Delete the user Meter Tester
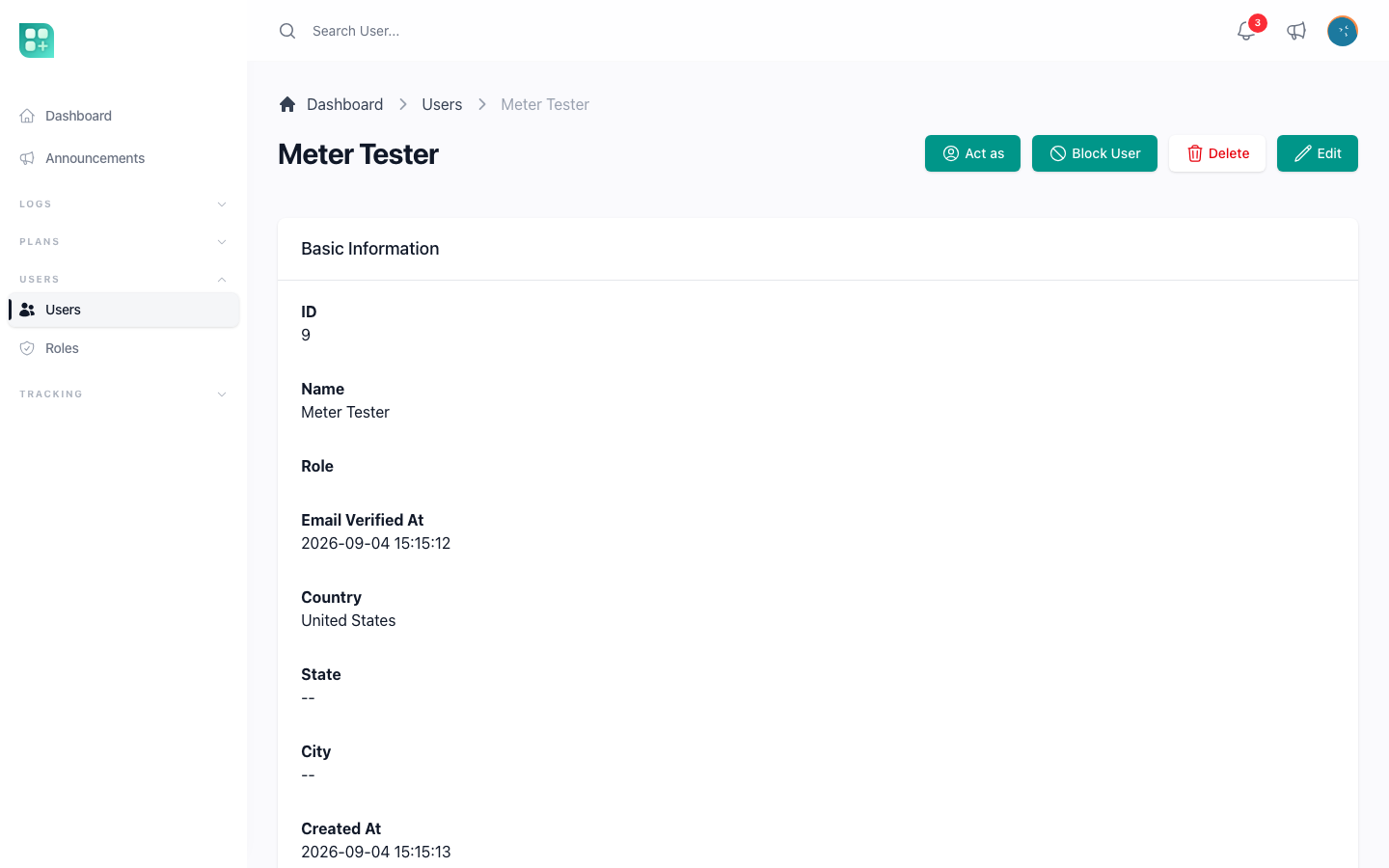1389x868 pixels. coord(1217,153)
